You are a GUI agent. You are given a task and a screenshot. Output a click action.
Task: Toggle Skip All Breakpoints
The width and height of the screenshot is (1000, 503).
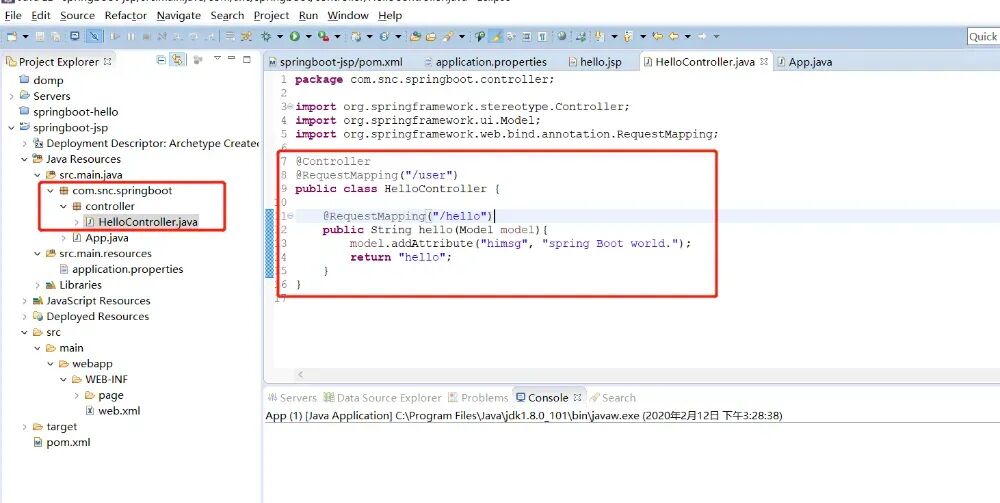pos(94,36)
